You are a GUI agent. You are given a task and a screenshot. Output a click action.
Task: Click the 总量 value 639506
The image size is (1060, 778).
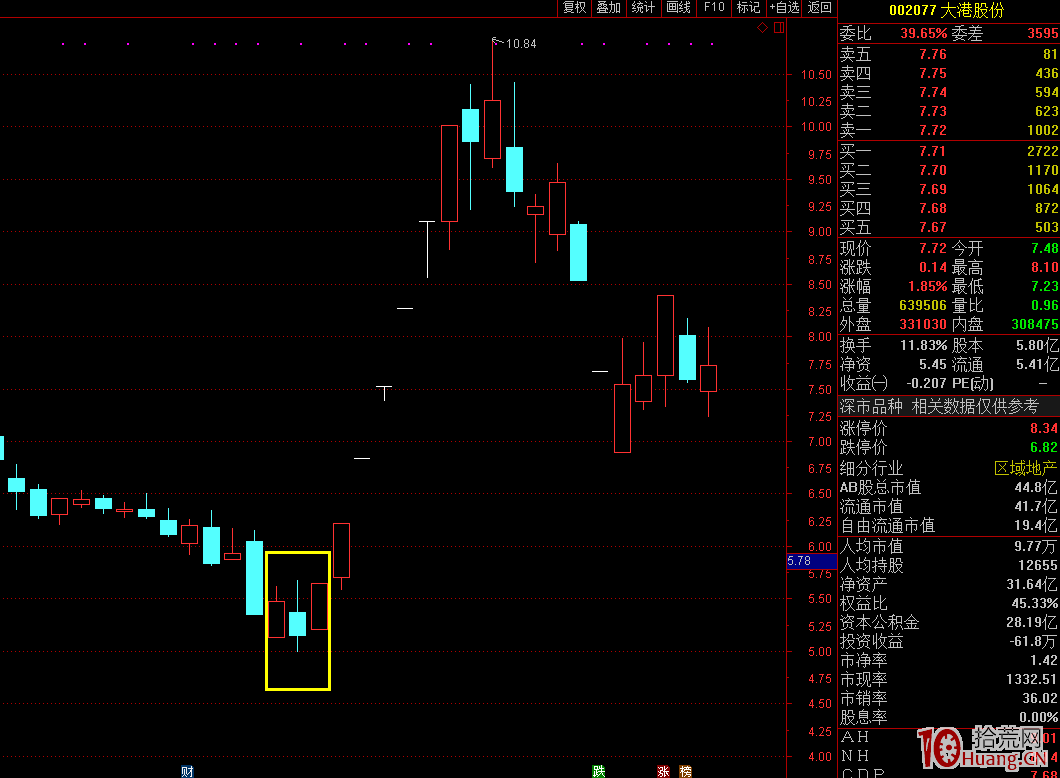(x=923, y=305)
